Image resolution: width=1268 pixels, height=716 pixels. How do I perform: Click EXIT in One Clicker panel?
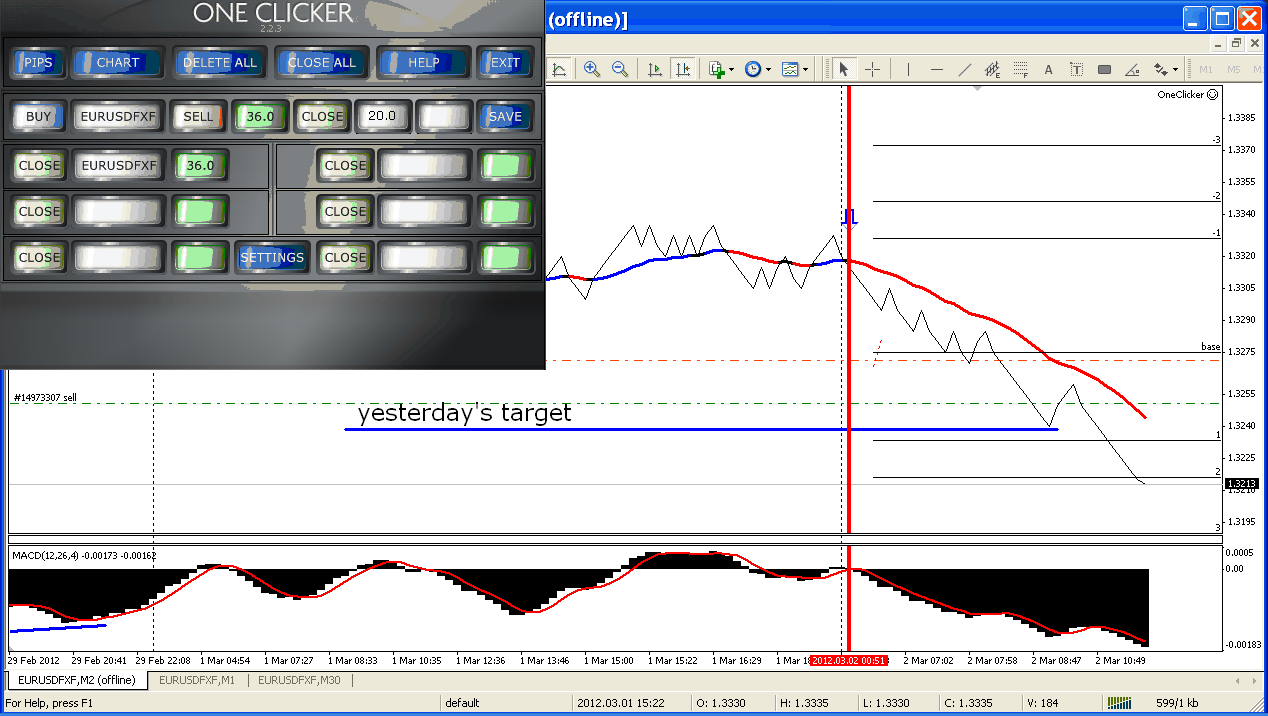[505, 62]
